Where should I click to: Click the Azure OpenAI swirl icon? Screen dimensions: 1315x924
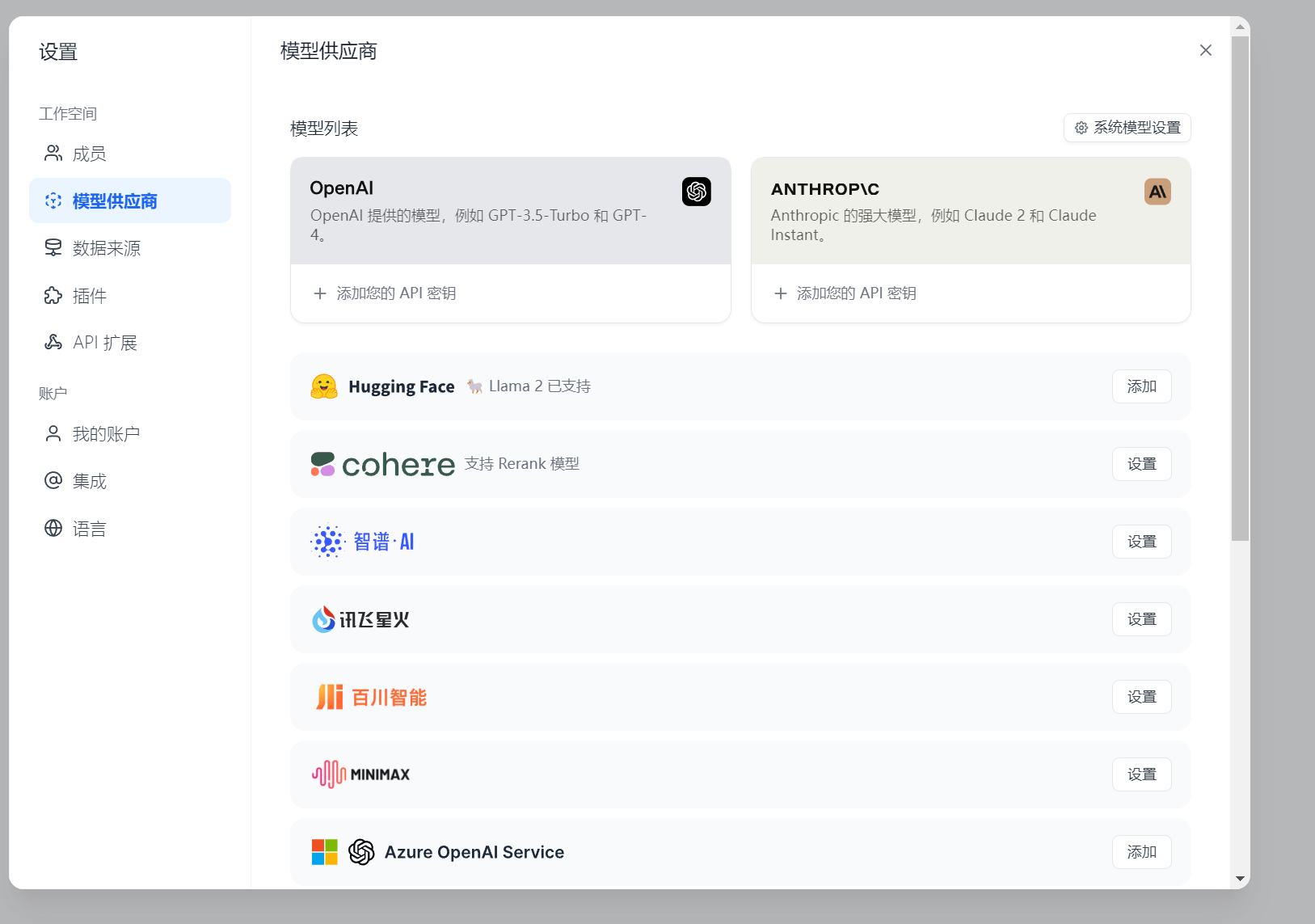[x=361, y=852]
